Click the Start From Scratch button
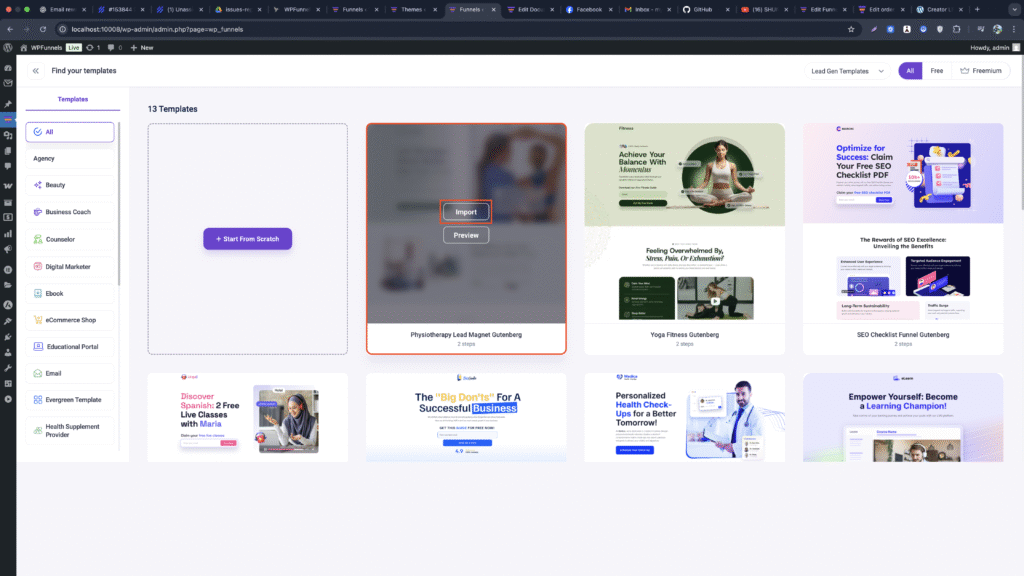The width and height of the screenshot is (1024, 576). (247, 238)
